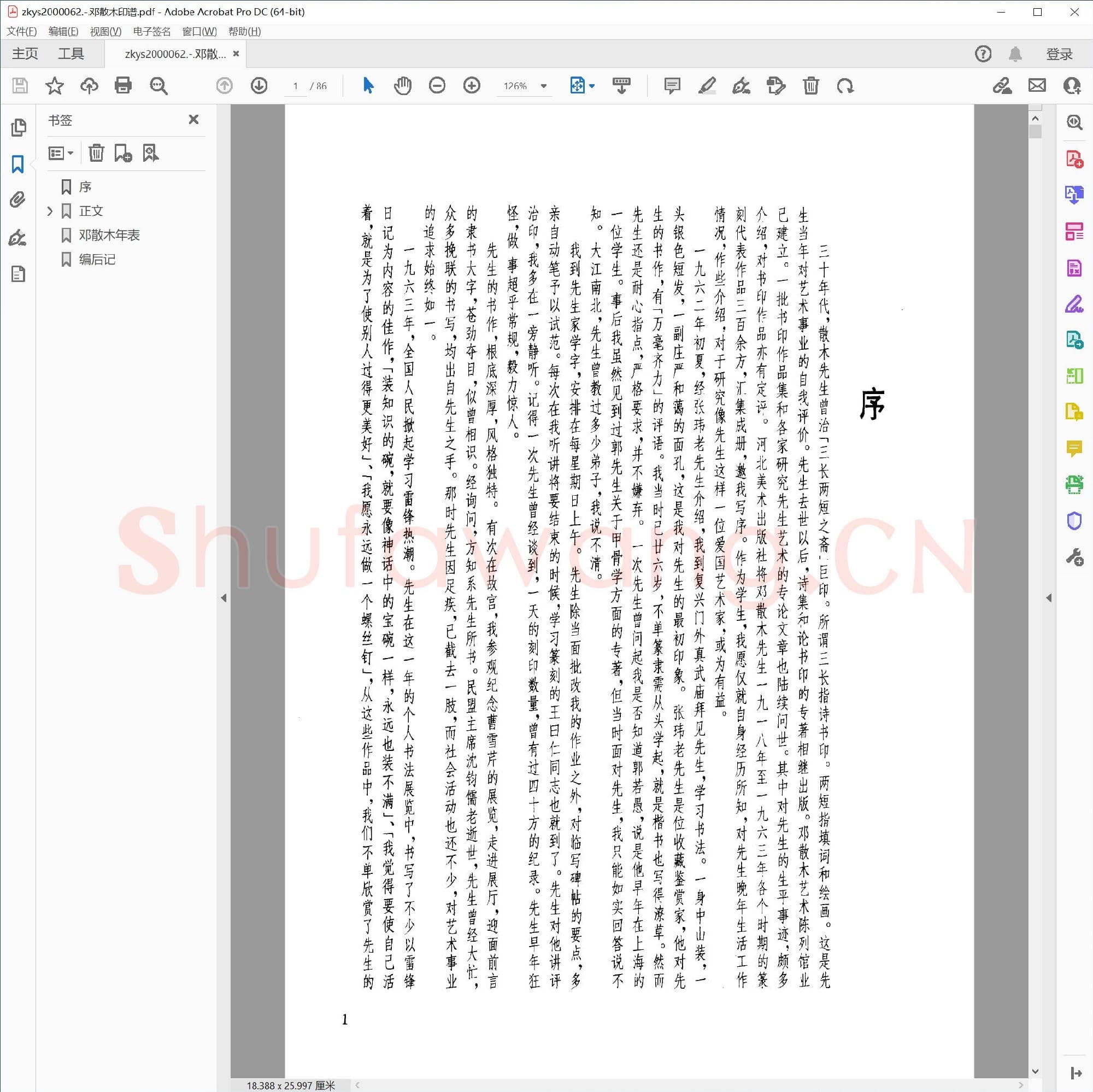Open bookmark options dropdown menu
The image size is (1093, 1092).
tap(61, 154)
